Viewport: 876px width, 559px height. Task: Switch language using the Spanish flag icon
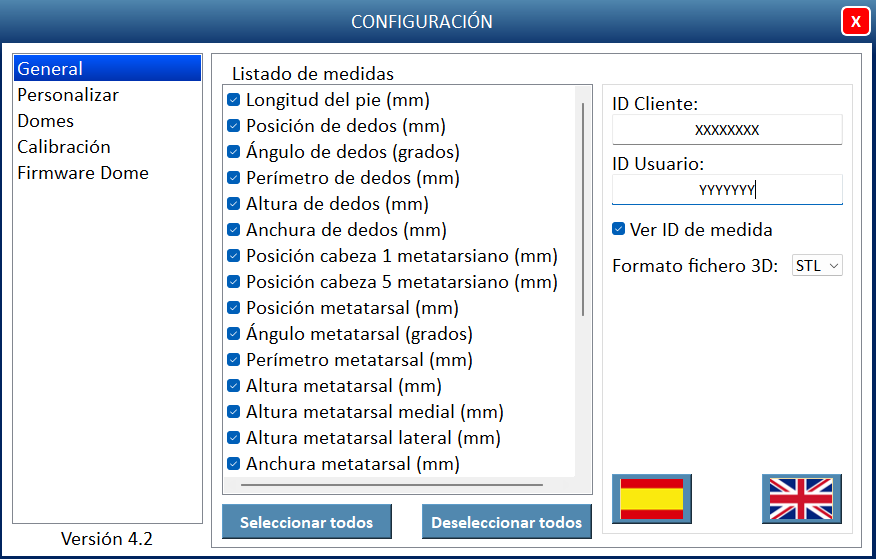(651, 498)
